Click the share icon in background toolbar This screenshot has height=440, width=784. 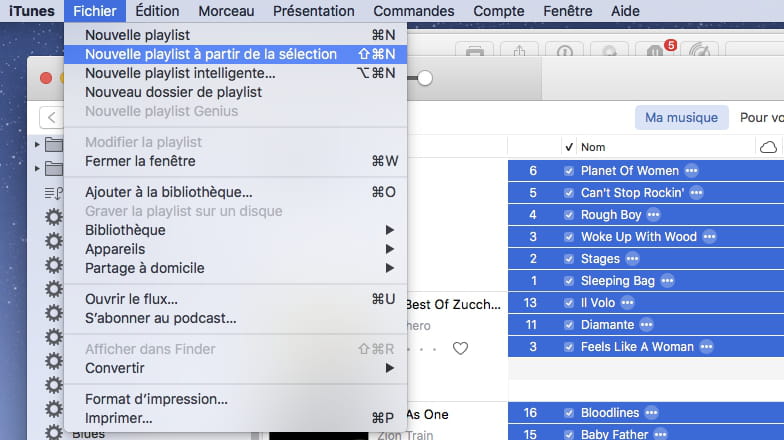pos(520,50)
